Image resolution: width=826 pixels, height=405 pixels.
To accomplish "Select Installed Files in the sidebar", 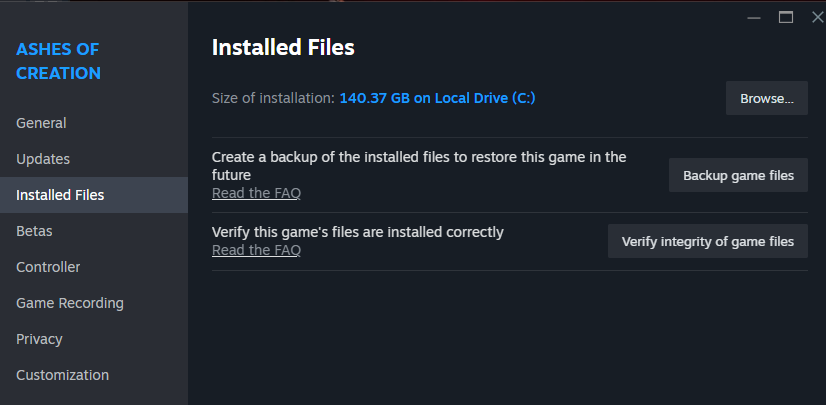I will 60,195.
